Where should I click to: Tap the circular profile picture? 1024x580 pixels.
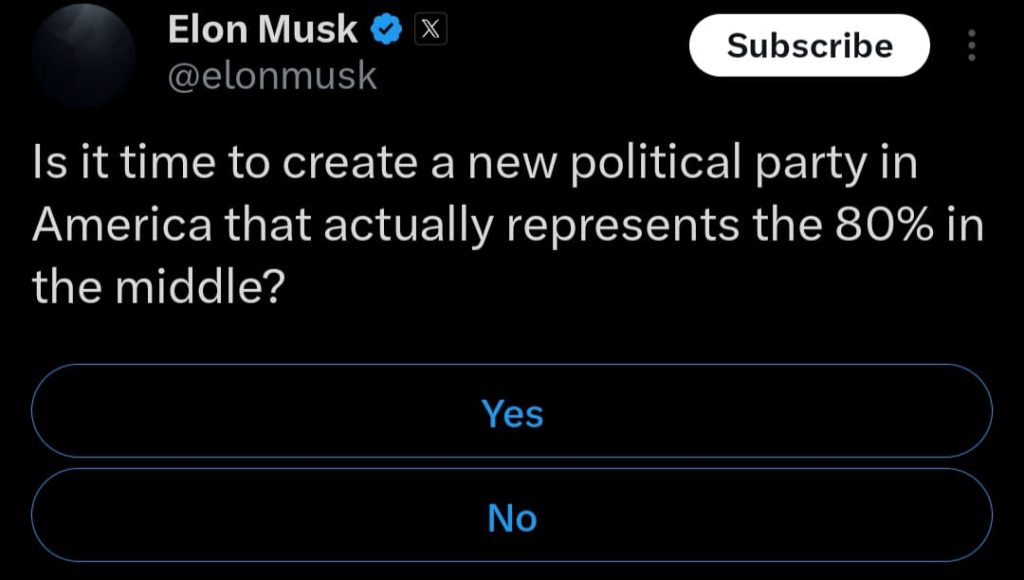[84, 55]
